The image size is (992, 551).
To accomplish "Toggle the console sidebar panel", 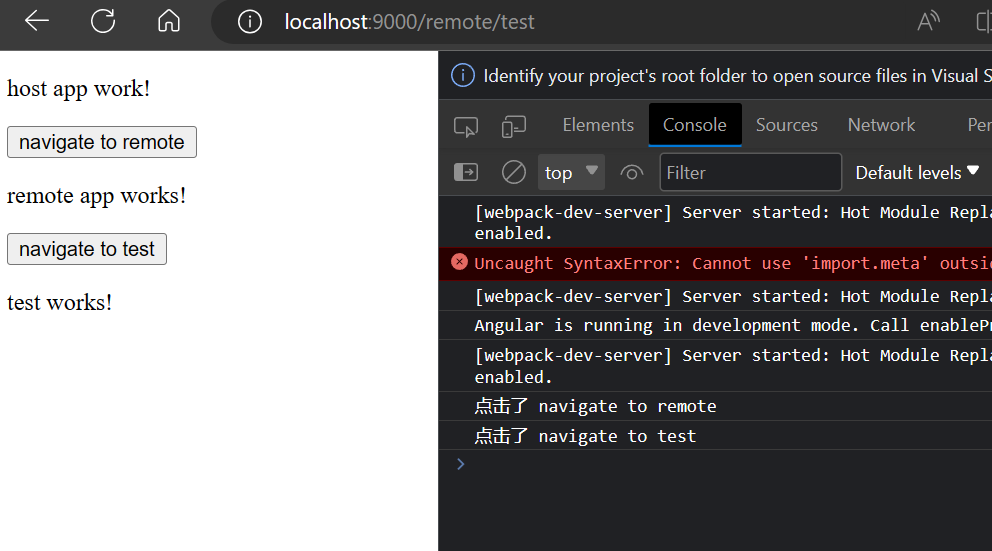I will 466,173.
